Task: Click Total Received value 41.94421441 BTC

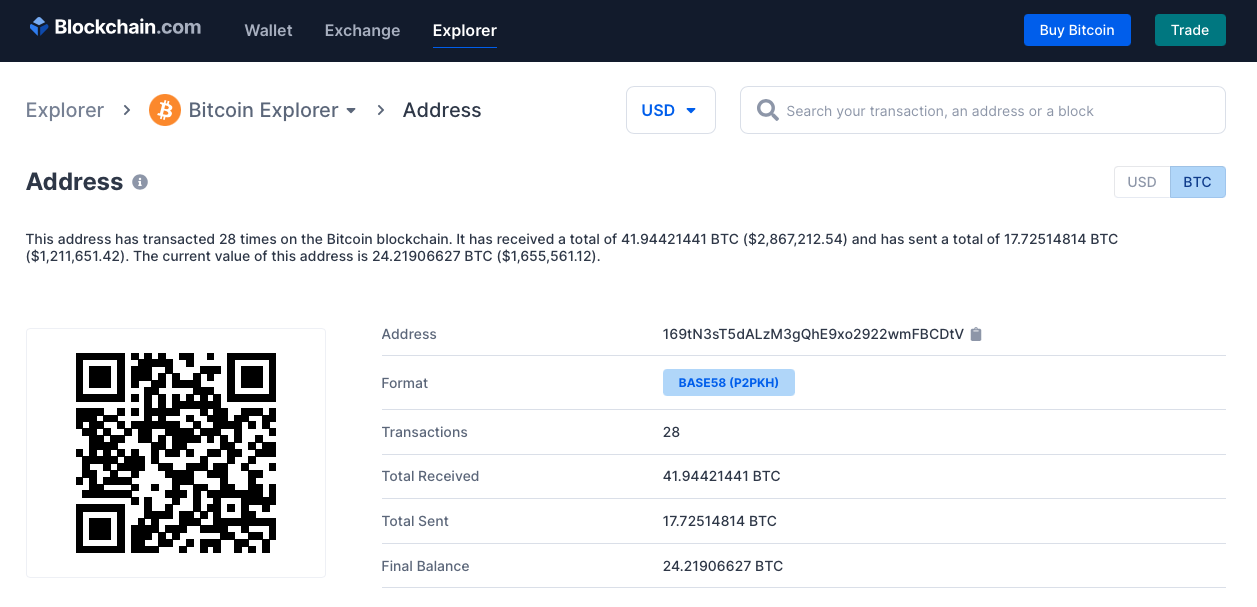Action: [722, 476]
